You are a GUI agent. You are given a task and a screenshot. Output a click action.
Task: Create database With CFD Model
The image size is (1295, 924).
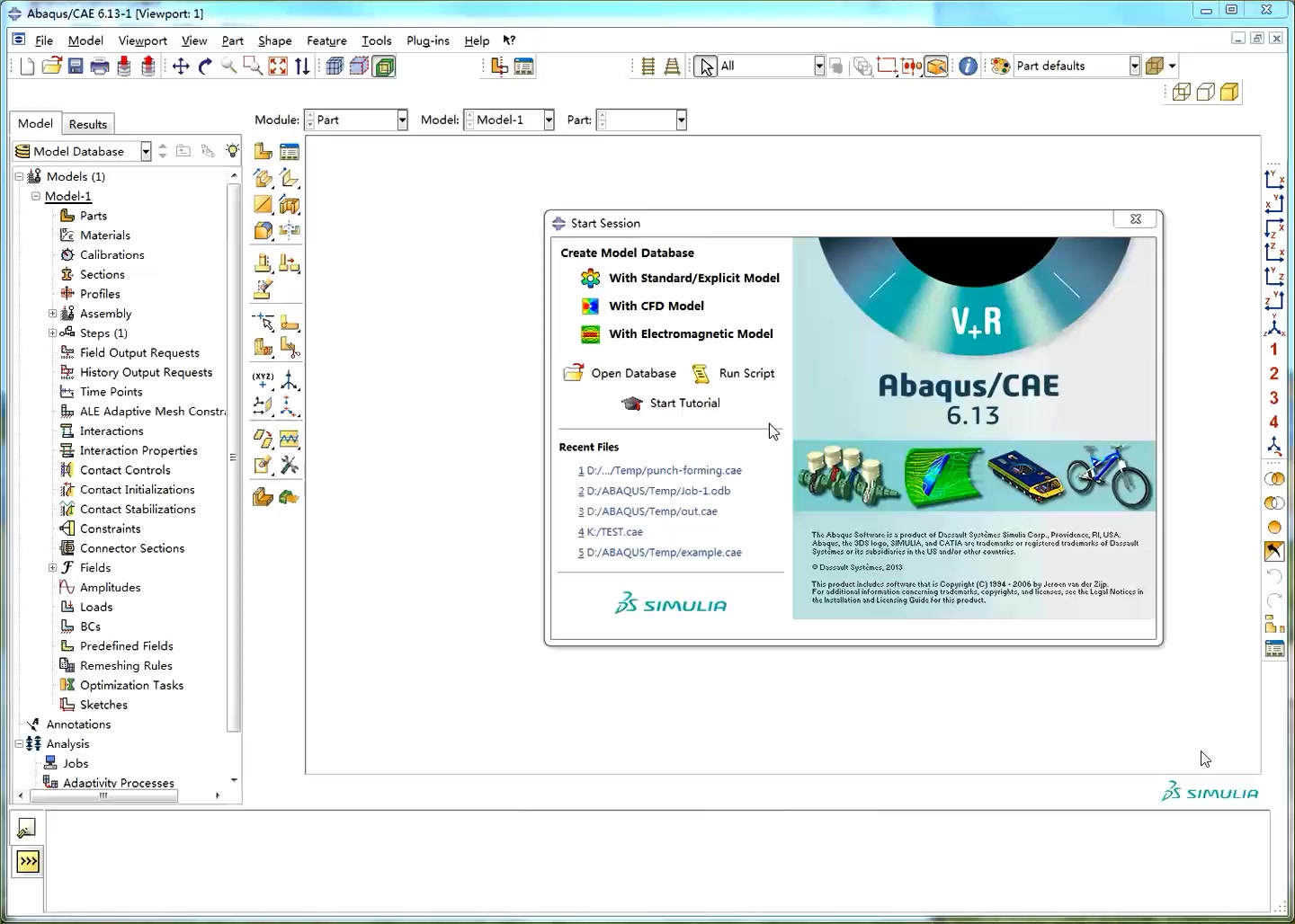(643, 306)
